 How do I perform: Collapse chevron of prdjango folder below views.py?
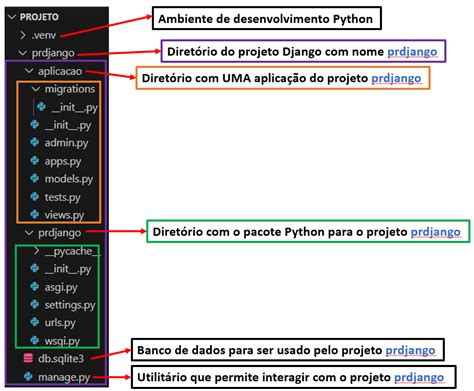(x=29, y=233)
